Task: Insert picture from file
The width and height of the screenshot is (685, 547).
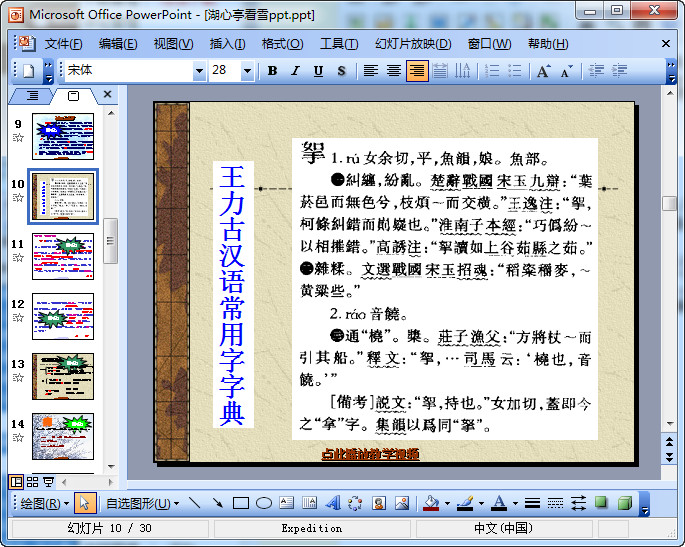Action: coord(401,503)
